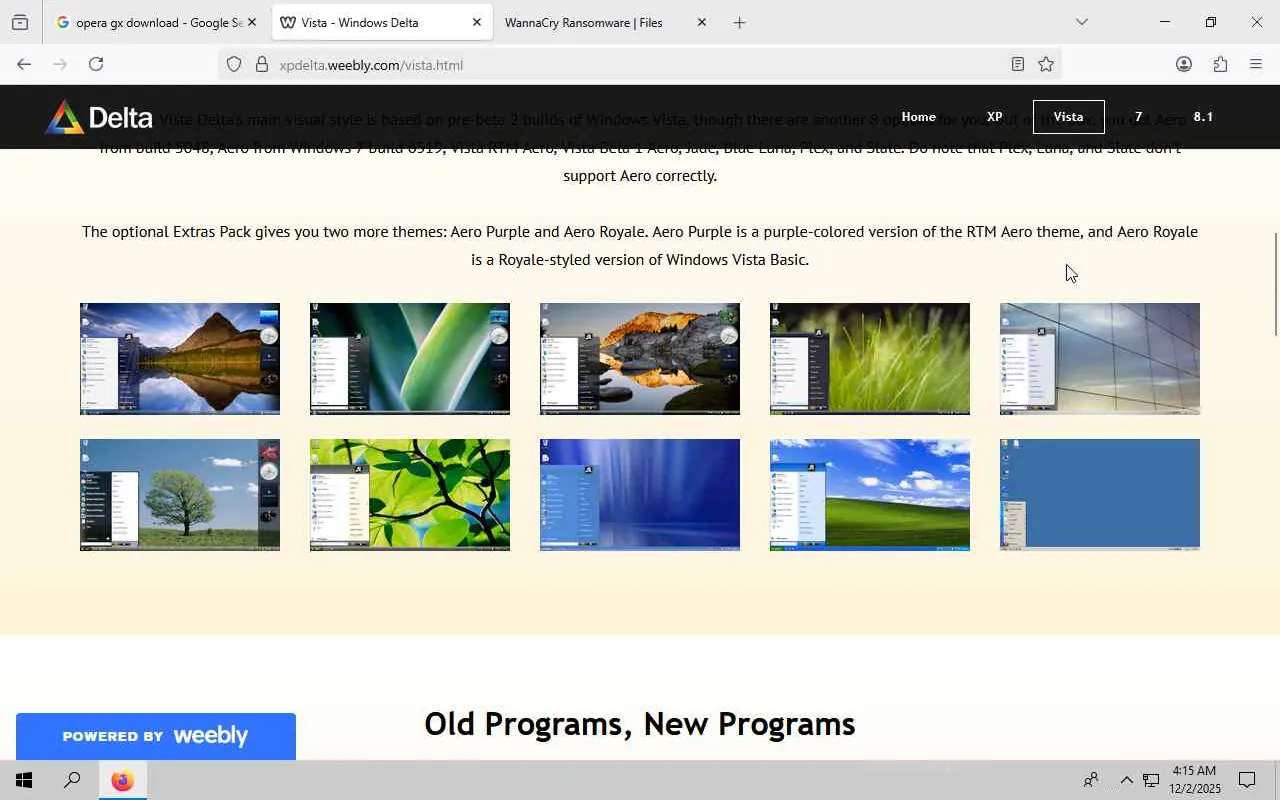1280x800 pixels.
Task: Open a new tab with the plus button
Action: [739, 22]
